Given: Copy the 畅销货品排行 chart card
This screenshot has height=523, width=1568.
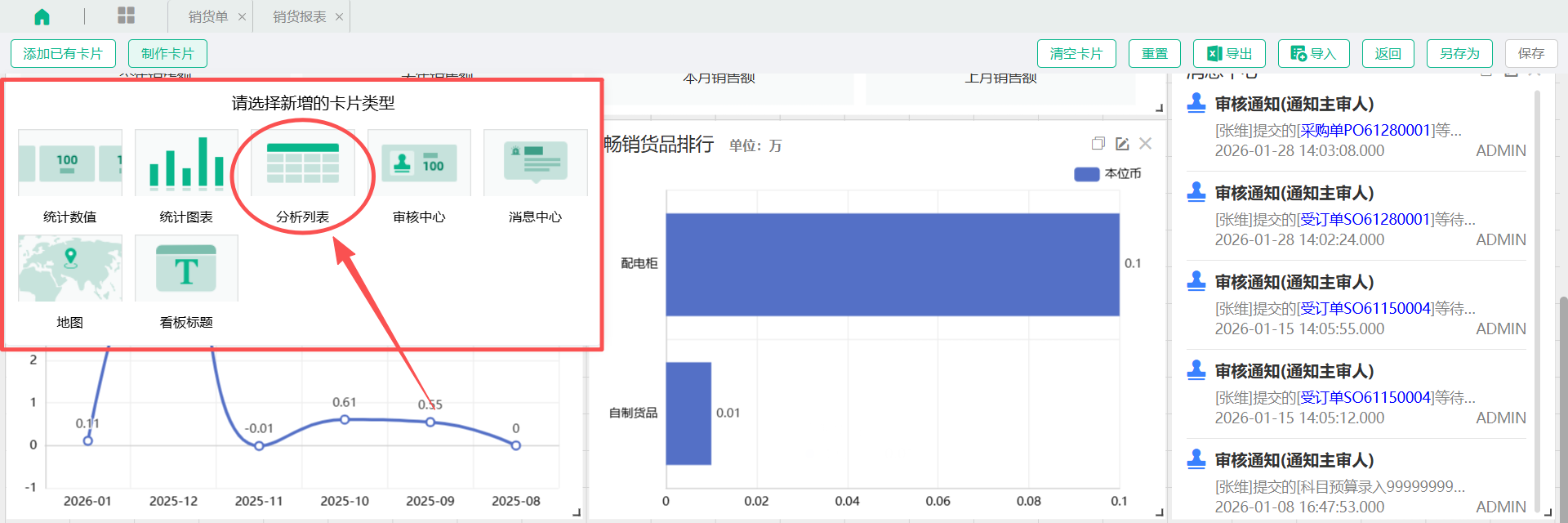Looking at the screenshot, I should point(1098,144).
